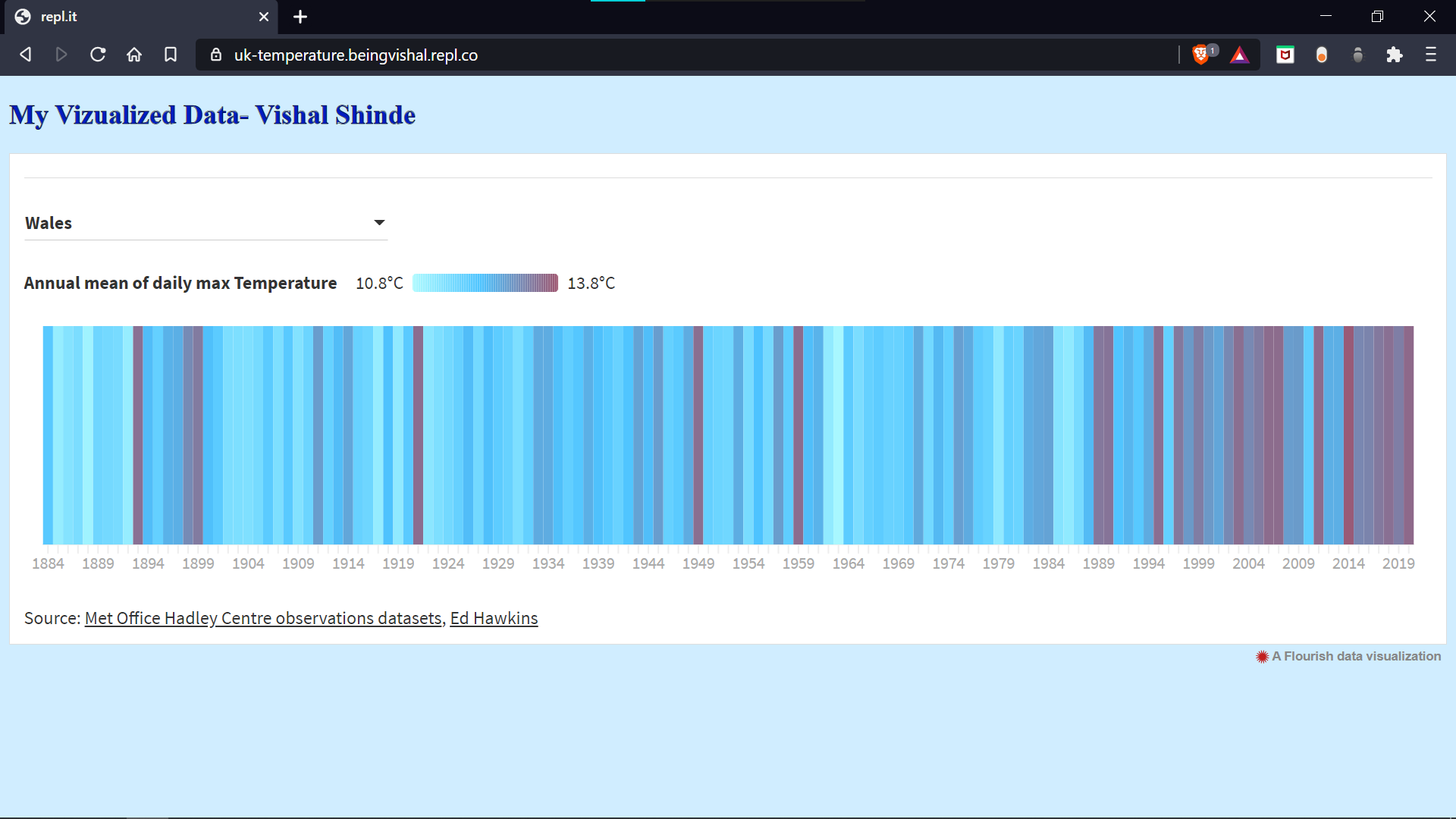Reload the page with refresh icon
Image resolution: width=1456 pixels, height=819 pixels.
point(98,55)
